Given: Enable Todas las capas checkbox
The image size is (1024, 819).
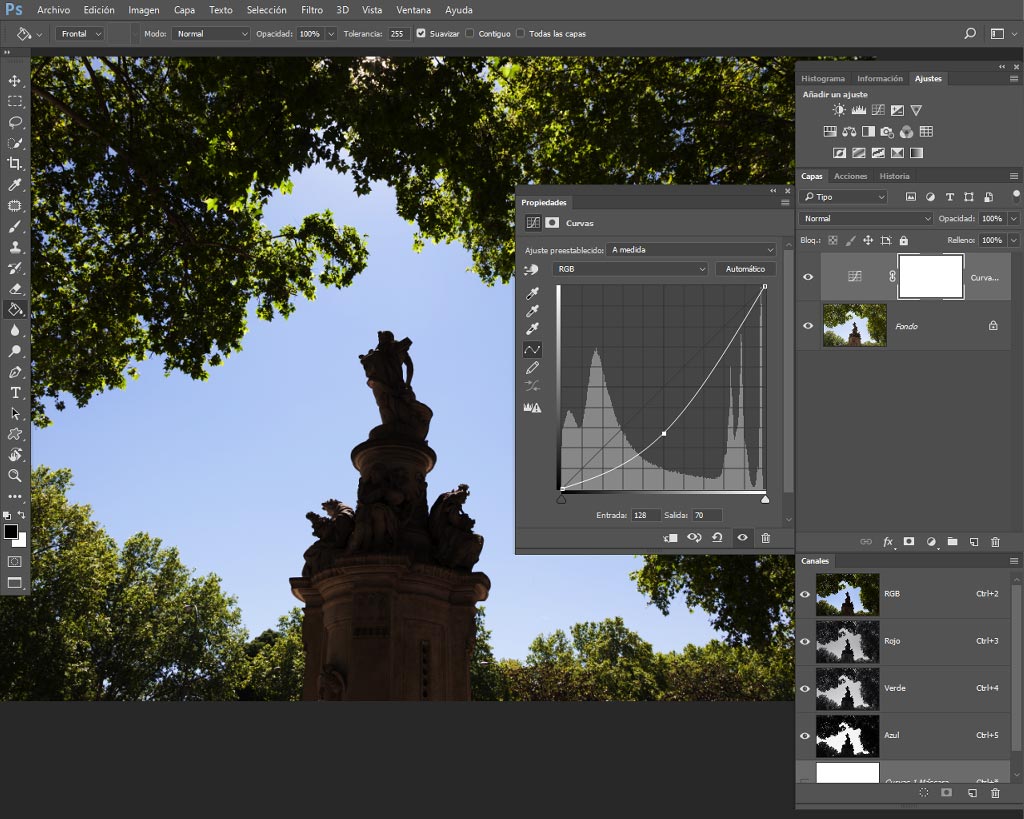Looking at the screenshot, I should [520, 33].
